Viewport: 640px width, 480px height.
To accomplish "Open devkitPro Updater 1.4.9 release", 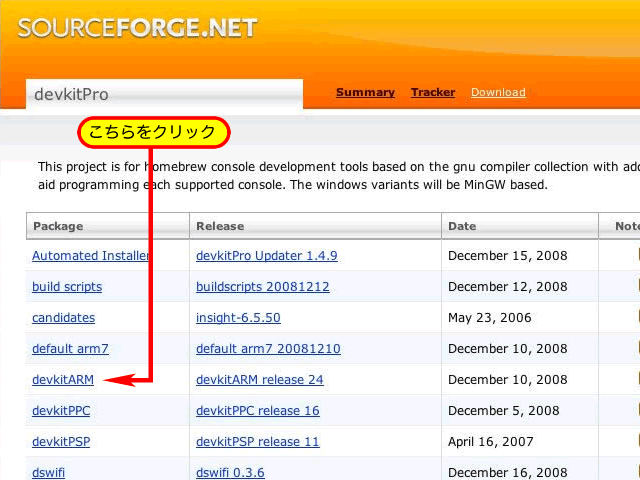I will click(267, 256).
